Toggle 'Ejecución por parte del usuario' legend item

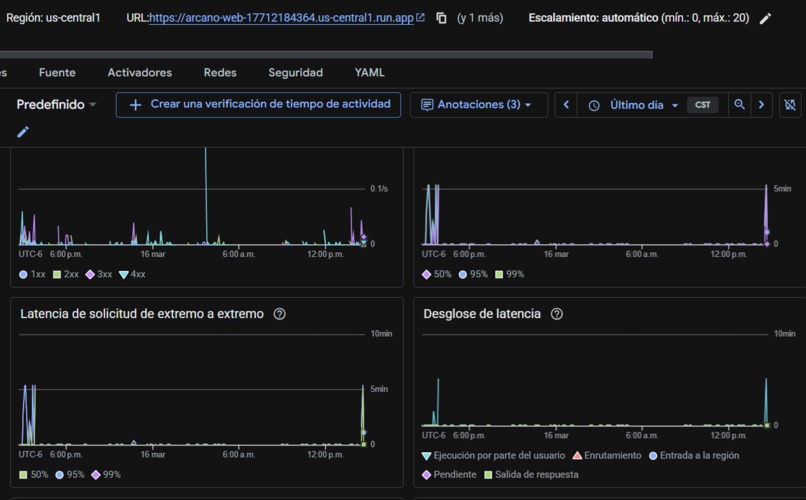tap(493, 456)
